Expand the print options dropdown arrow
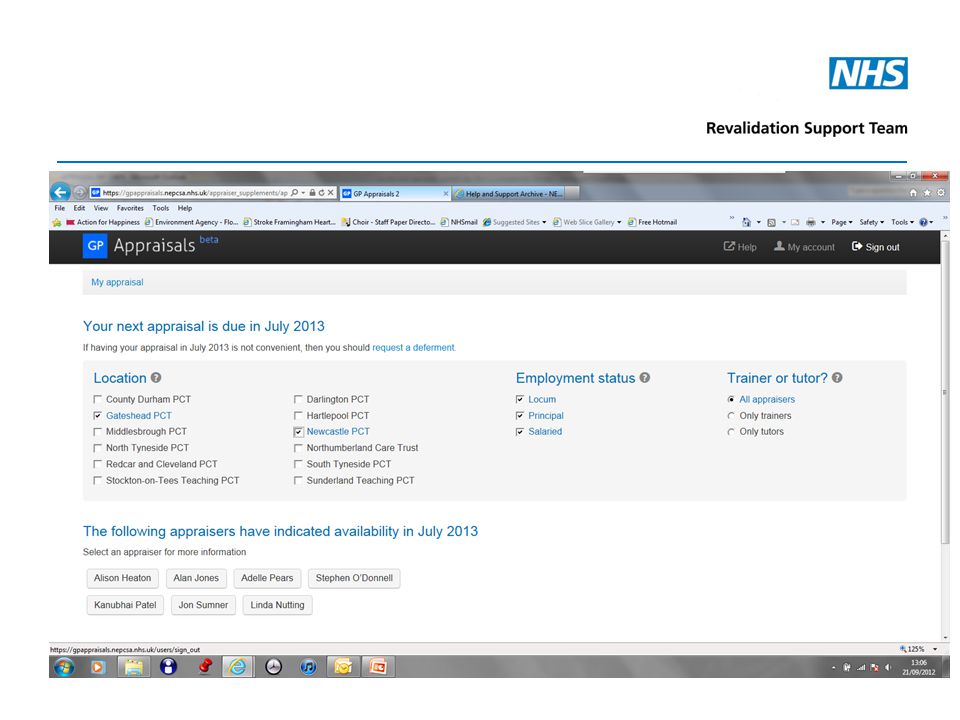The height and width of the screenshot is (720, 960). [x=822, y=222]
